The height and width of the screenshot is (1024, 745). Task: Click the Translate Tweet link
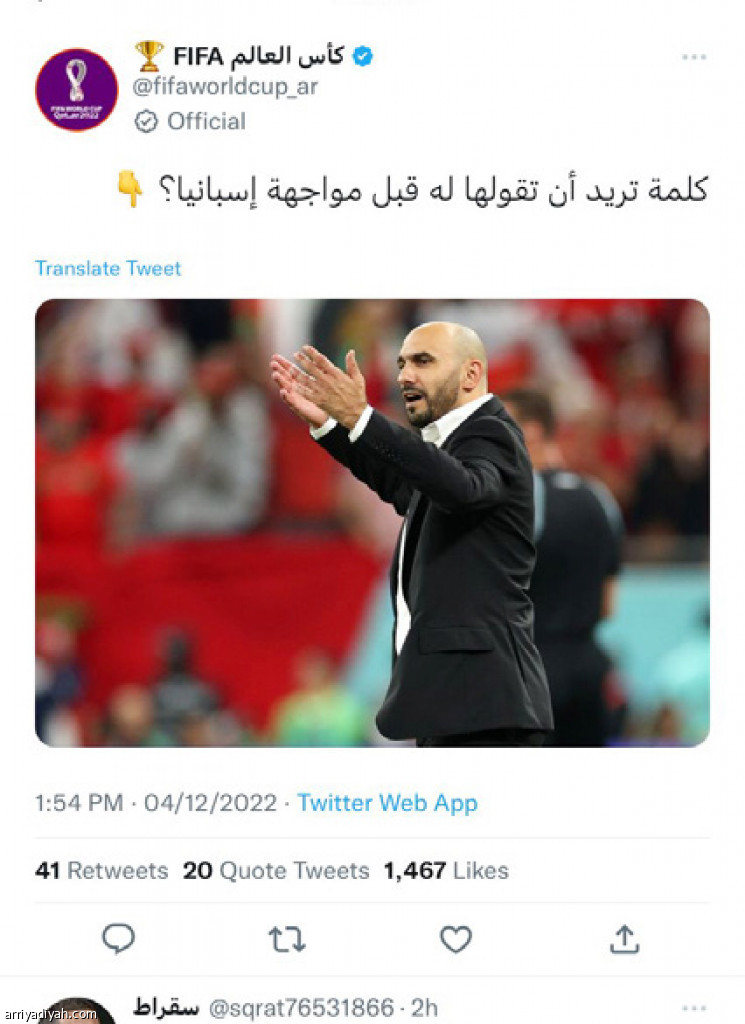pyautogui.click(x=108, y=268)
